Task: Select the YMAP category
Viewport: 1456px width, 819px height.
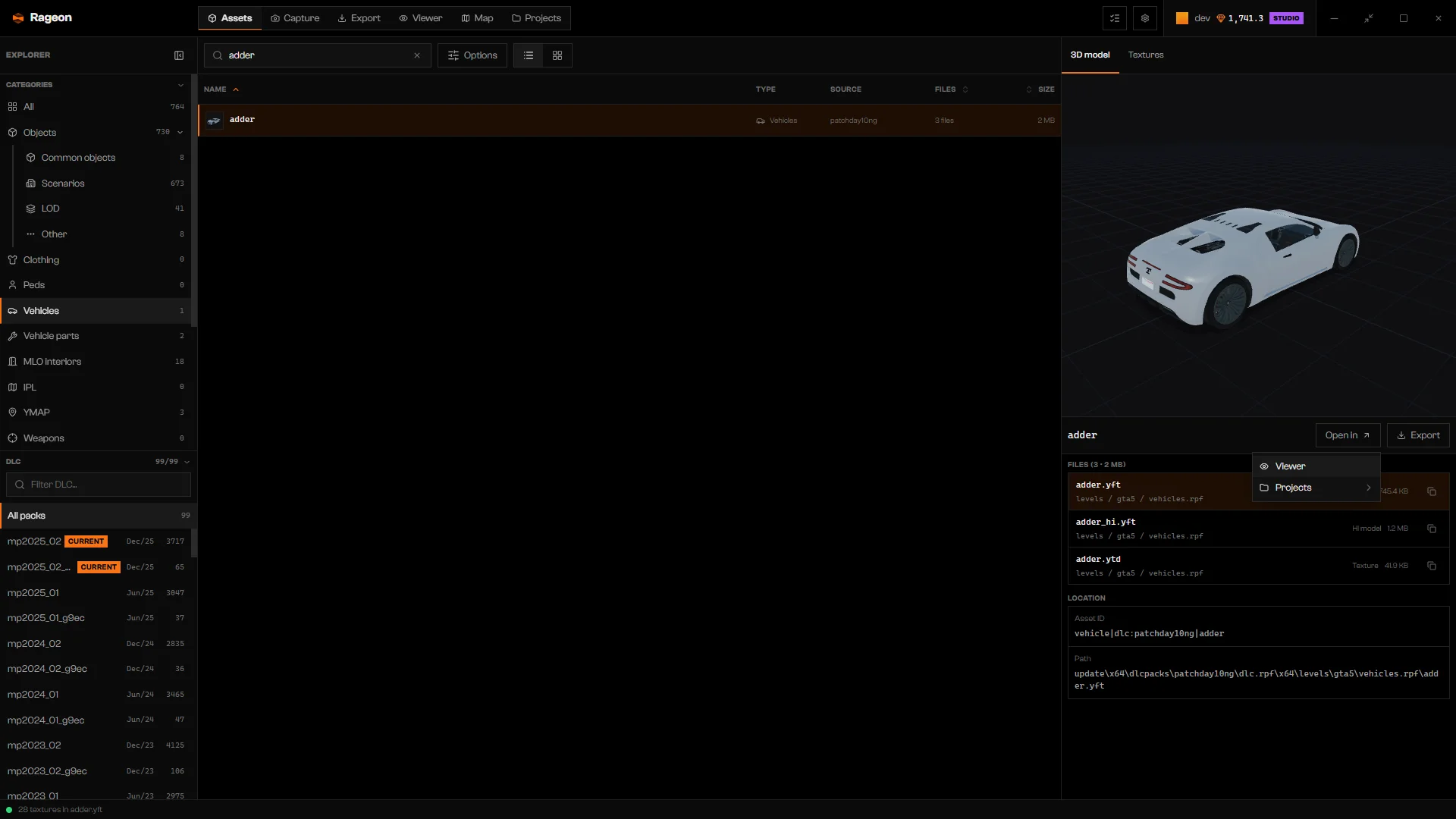Action: (x=96, y=413)
